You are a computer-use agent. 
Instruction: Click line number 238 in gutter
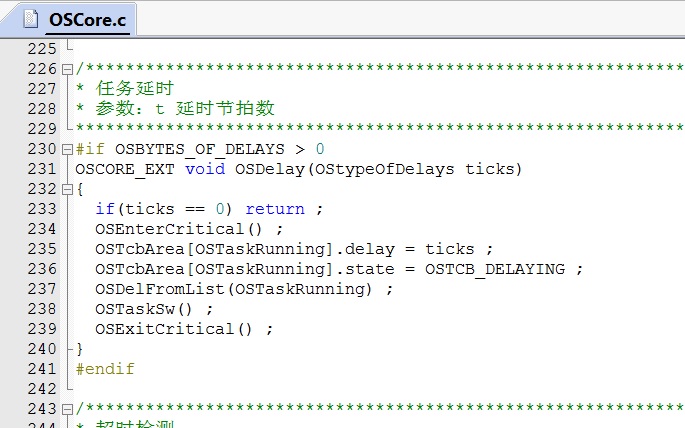(x=42, y=309)
